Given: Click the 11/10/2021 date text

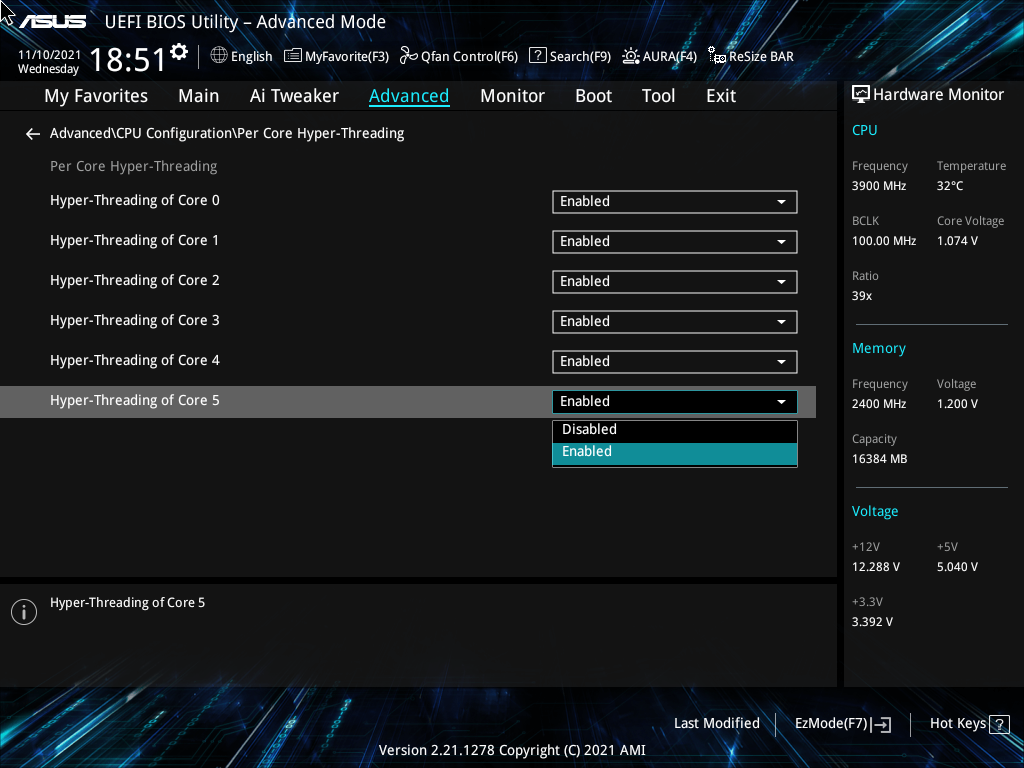Looking at the screenshot, I should coord(49,55).
